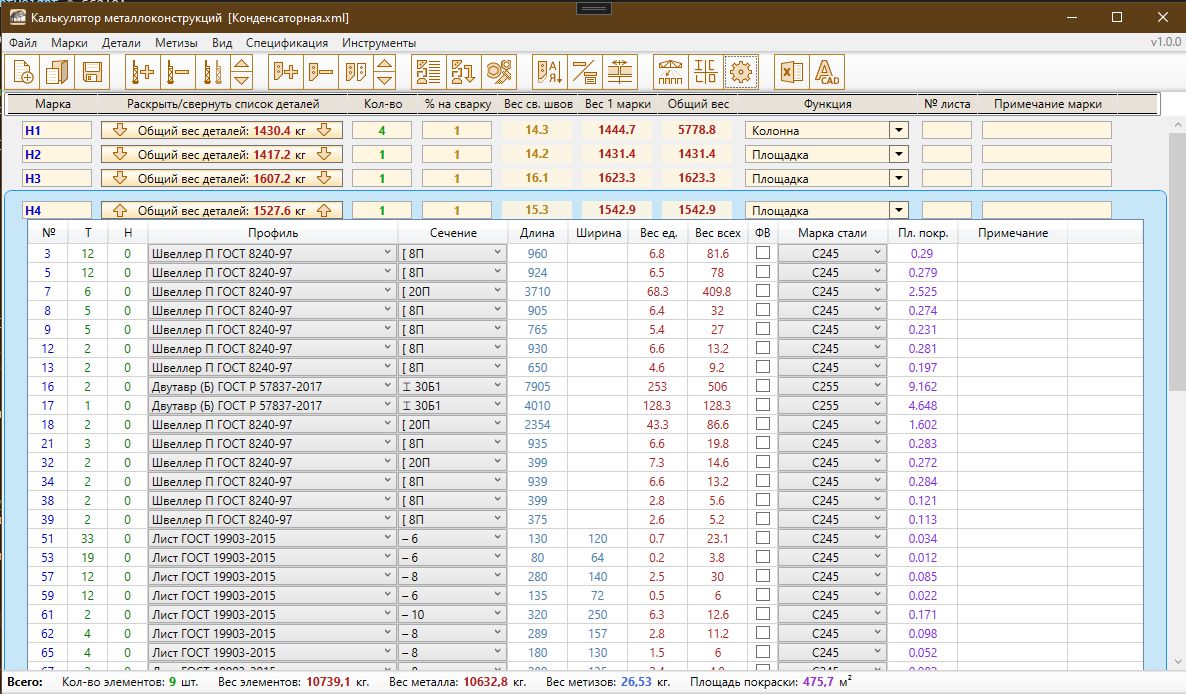1186x694 pixels.
Task: Duplicate the detail (double plate icon)
Action: (x=355, y=73)
